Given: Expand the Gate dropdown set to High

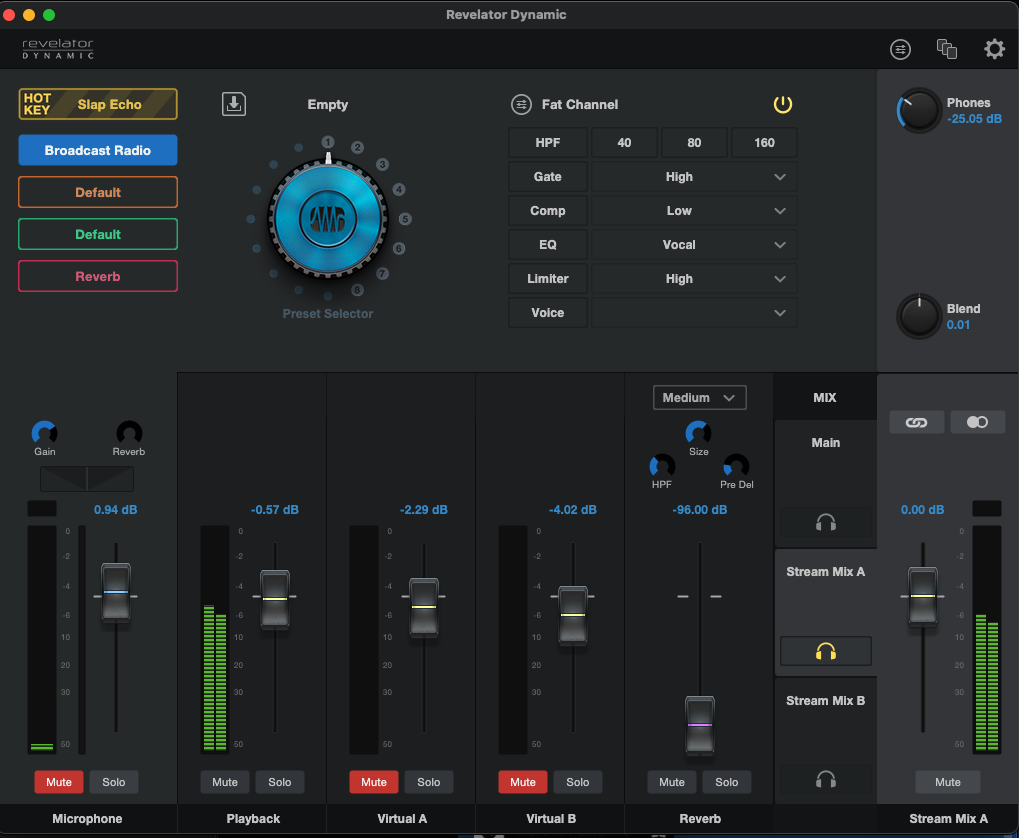Looking at the screenshot, I should pos(693,177).
